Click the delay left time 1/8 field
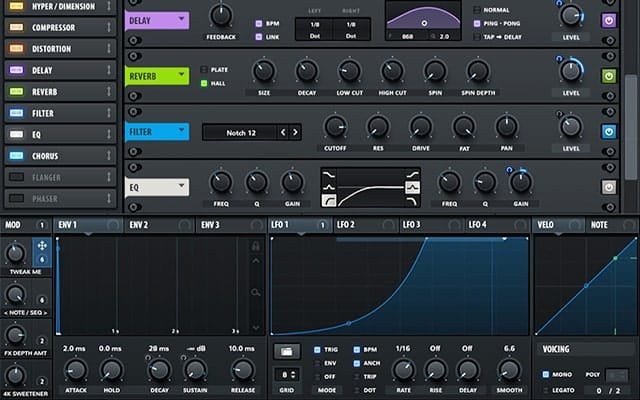640x400 pixels. tap(314, 25)
